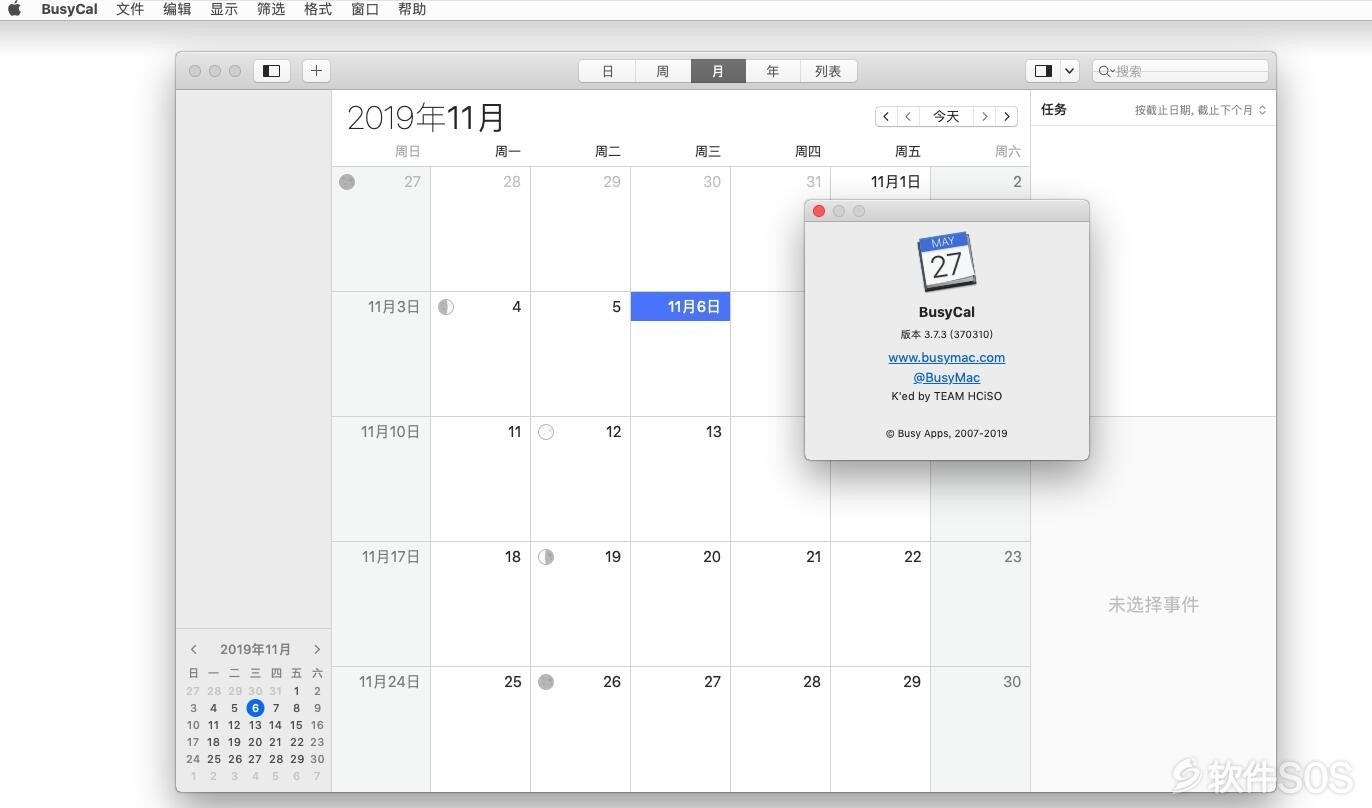Viewport: 1372px width, 808px height.
Task: Open www.busymac.com link
Action: tap(946, 357)
